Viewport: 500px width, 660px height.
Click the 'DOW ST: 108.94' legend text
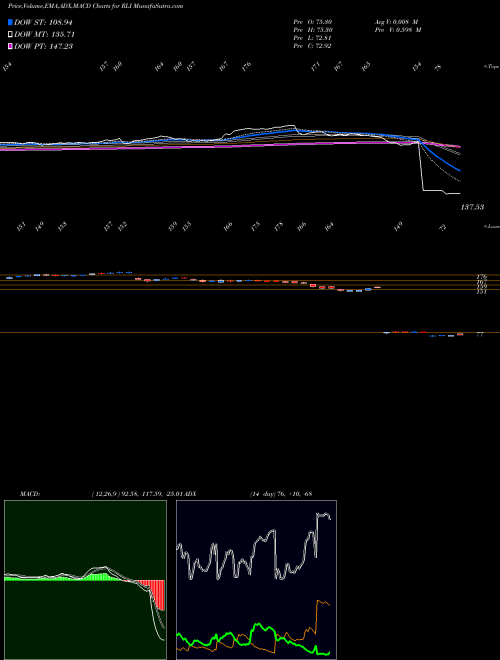pos(43,22)
